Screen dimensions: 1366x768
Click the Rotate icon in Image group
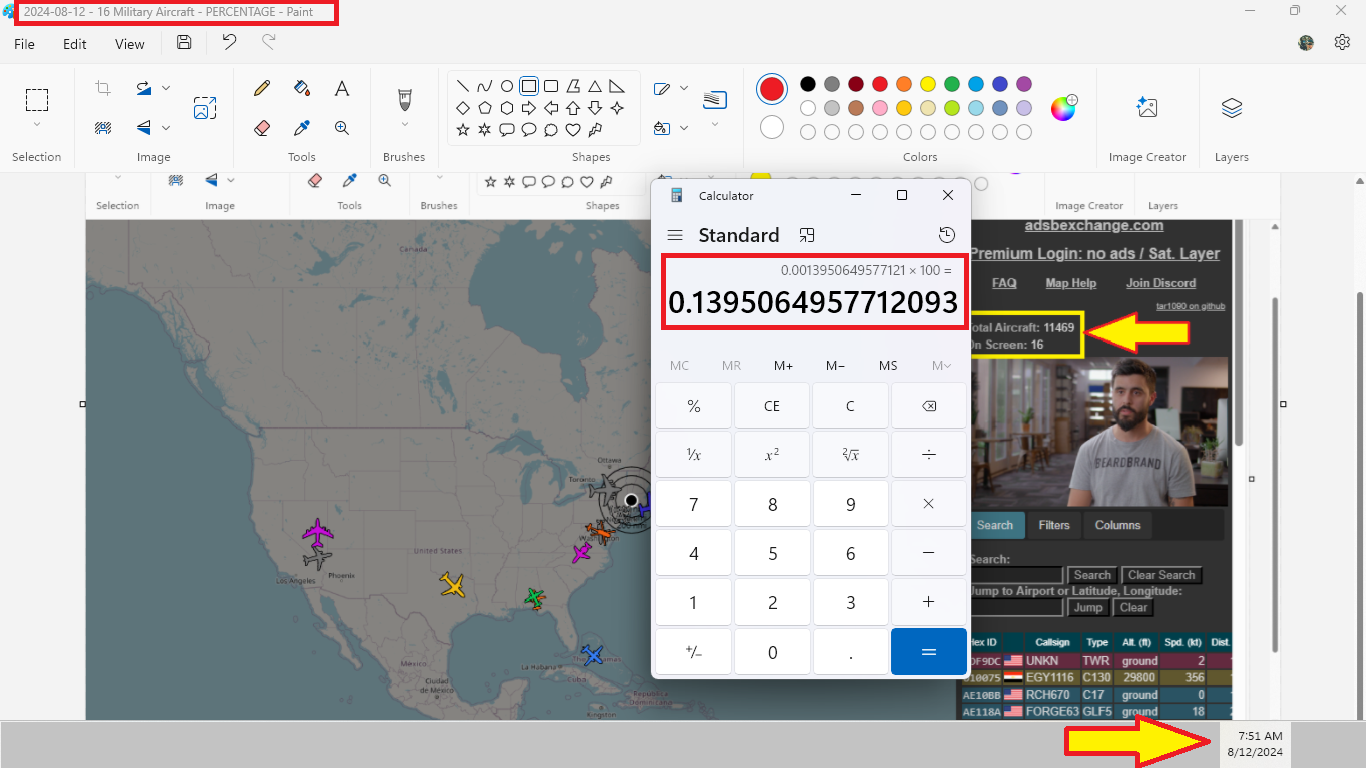click(x=144, y=88)
